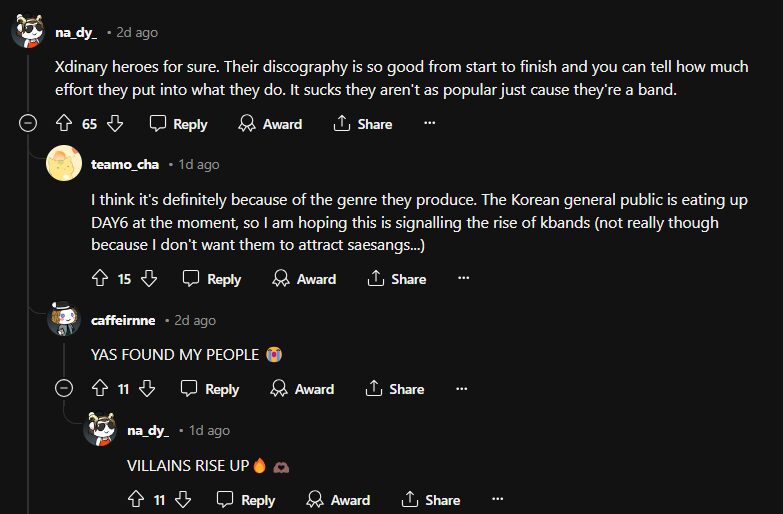Viewport: 783px width, 514px height.
Task: Upvote the VILLAINS RISE UP reply
Action: [136, 499]
